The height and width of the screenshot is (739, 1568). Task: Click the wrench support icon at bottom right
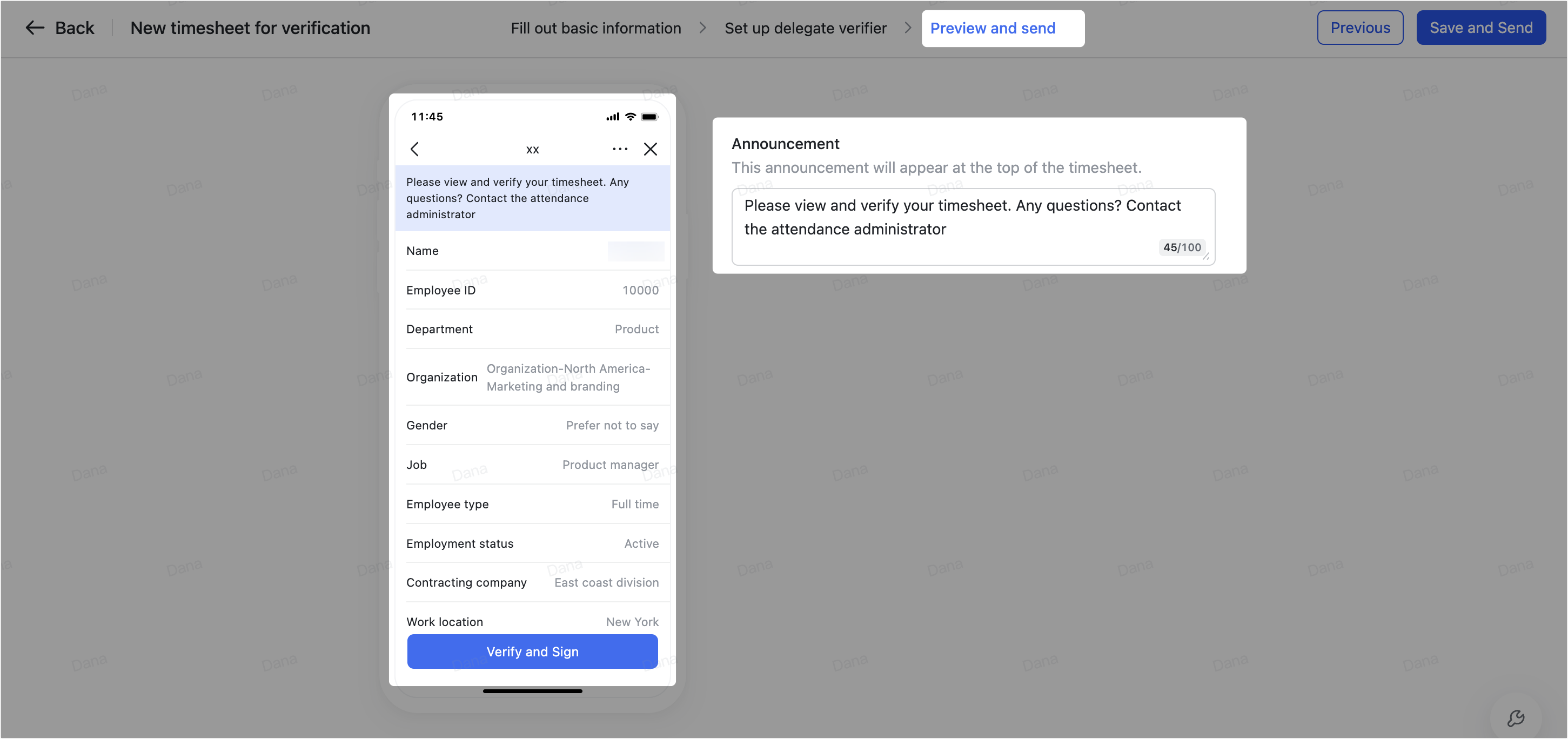pyautogui.click(x=1516, y=718)
